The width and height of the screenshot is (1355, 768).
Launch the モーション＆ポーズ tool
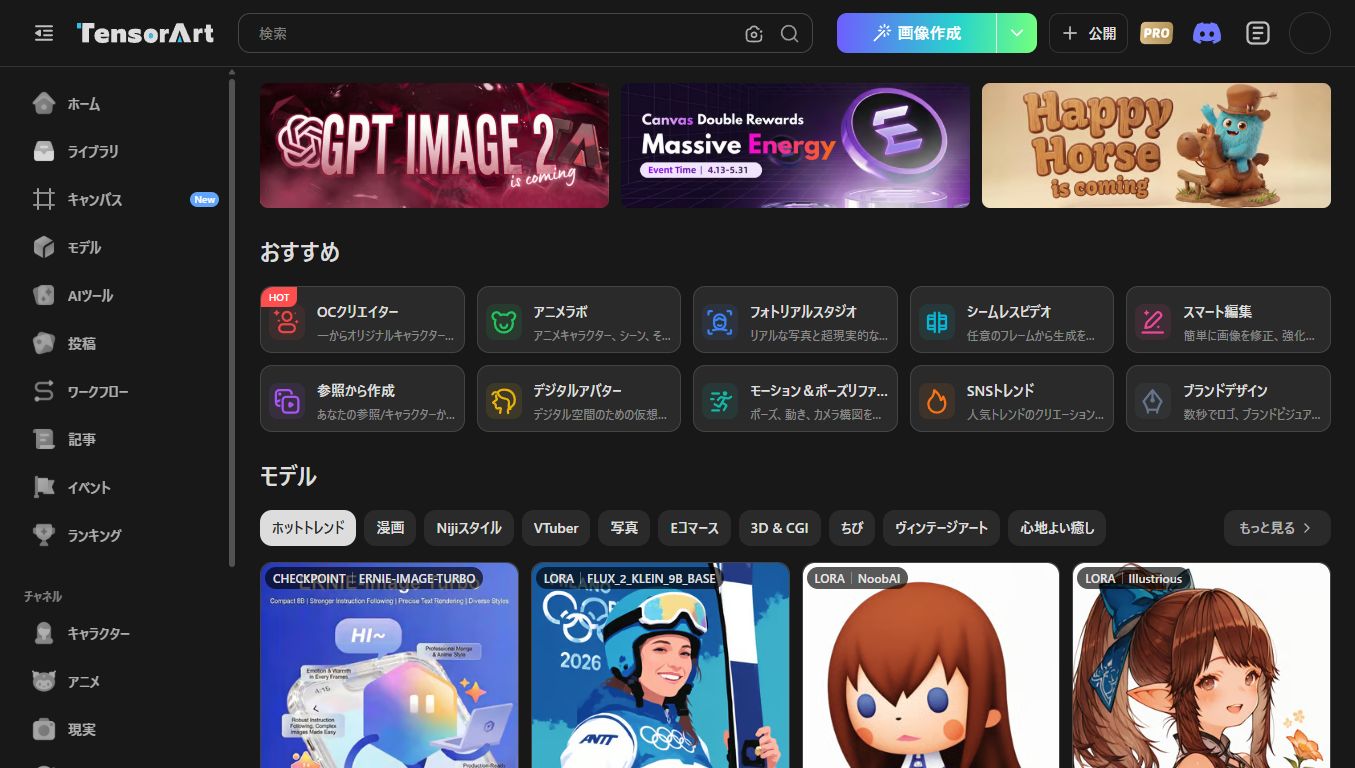[x=795, y=399]
